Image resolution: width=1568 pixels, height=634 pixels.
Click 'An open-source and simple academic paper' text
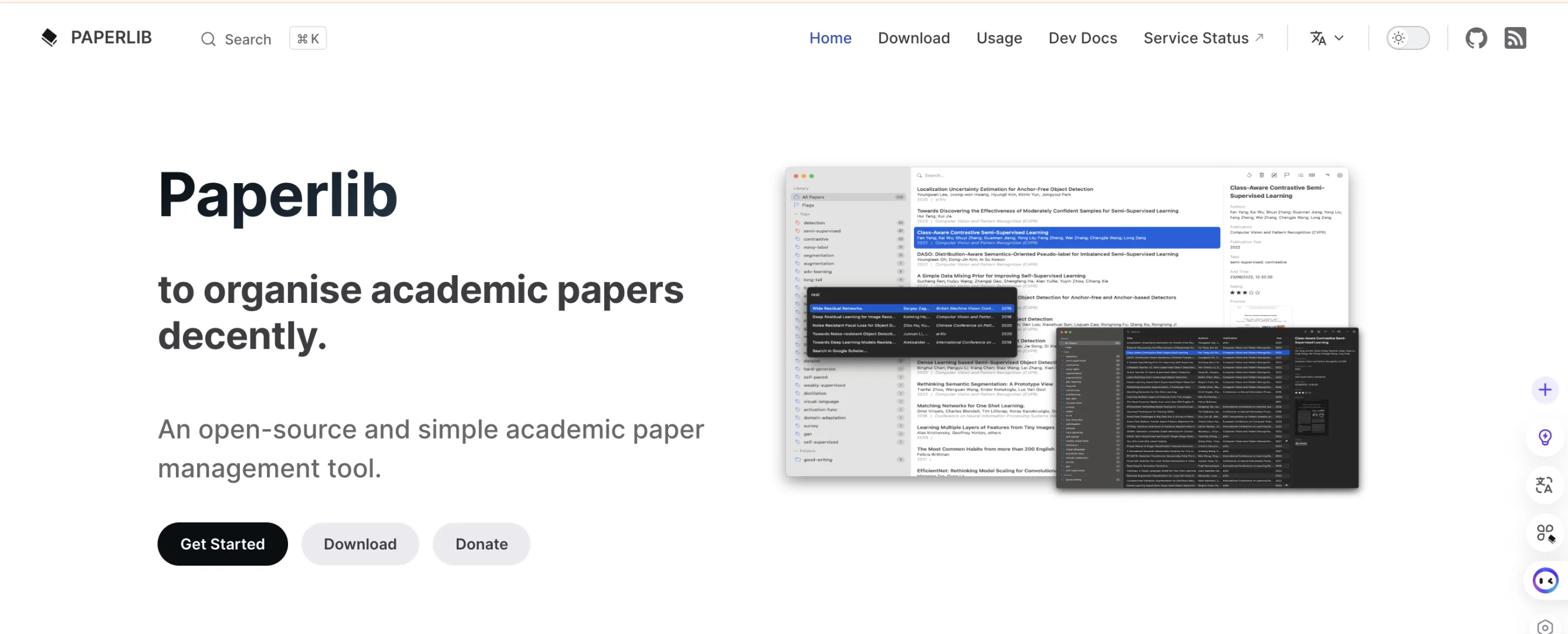[x=431, y=429]
